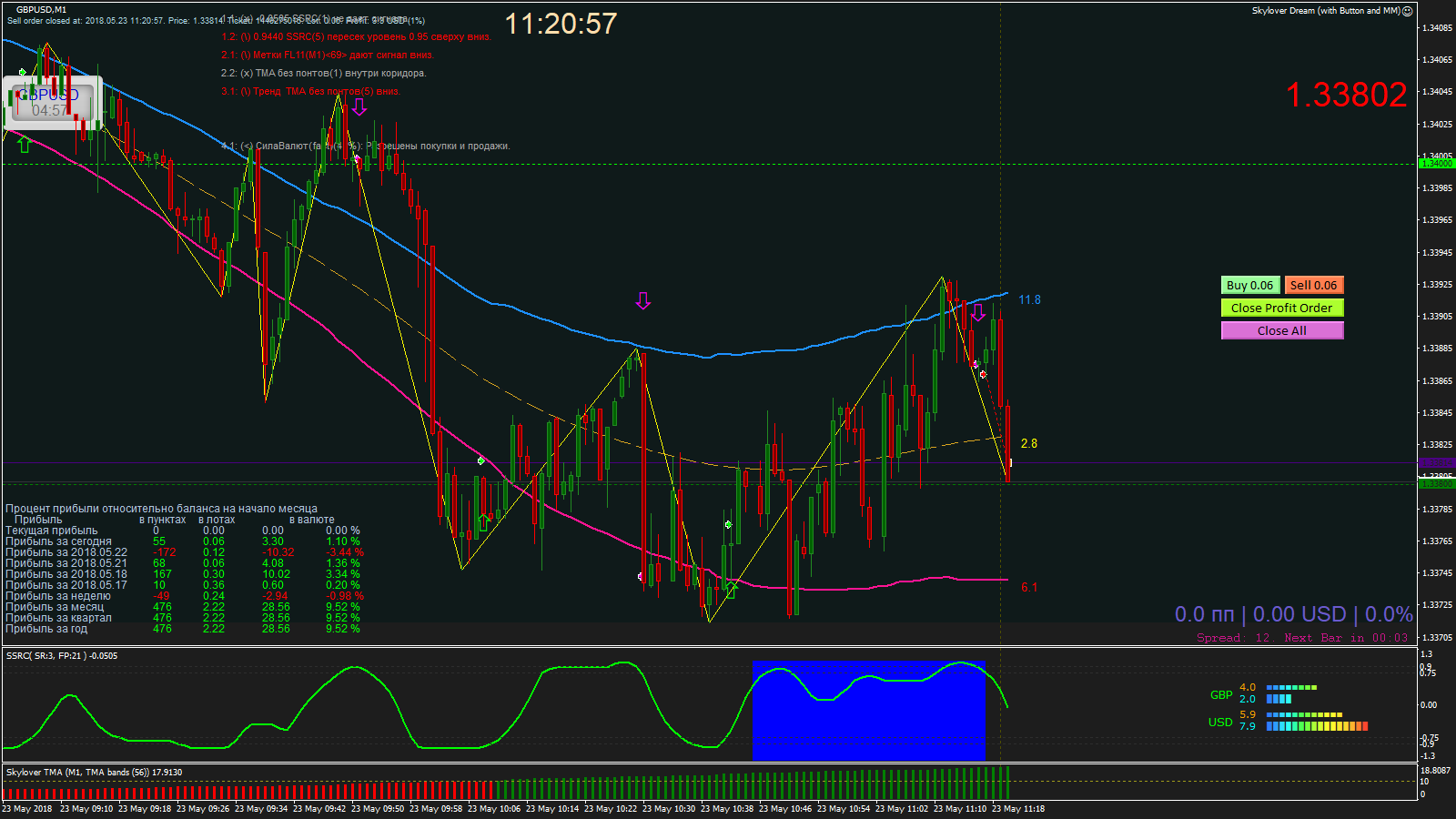This screenshot has width=1456, height=819.
Task: Click the 'Прибыль за год' row label
Action: point(46,629)
